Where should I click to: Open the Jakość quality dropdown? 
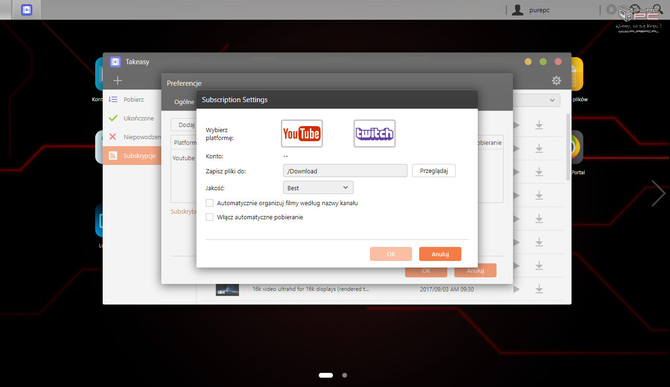tap(318, 188)
